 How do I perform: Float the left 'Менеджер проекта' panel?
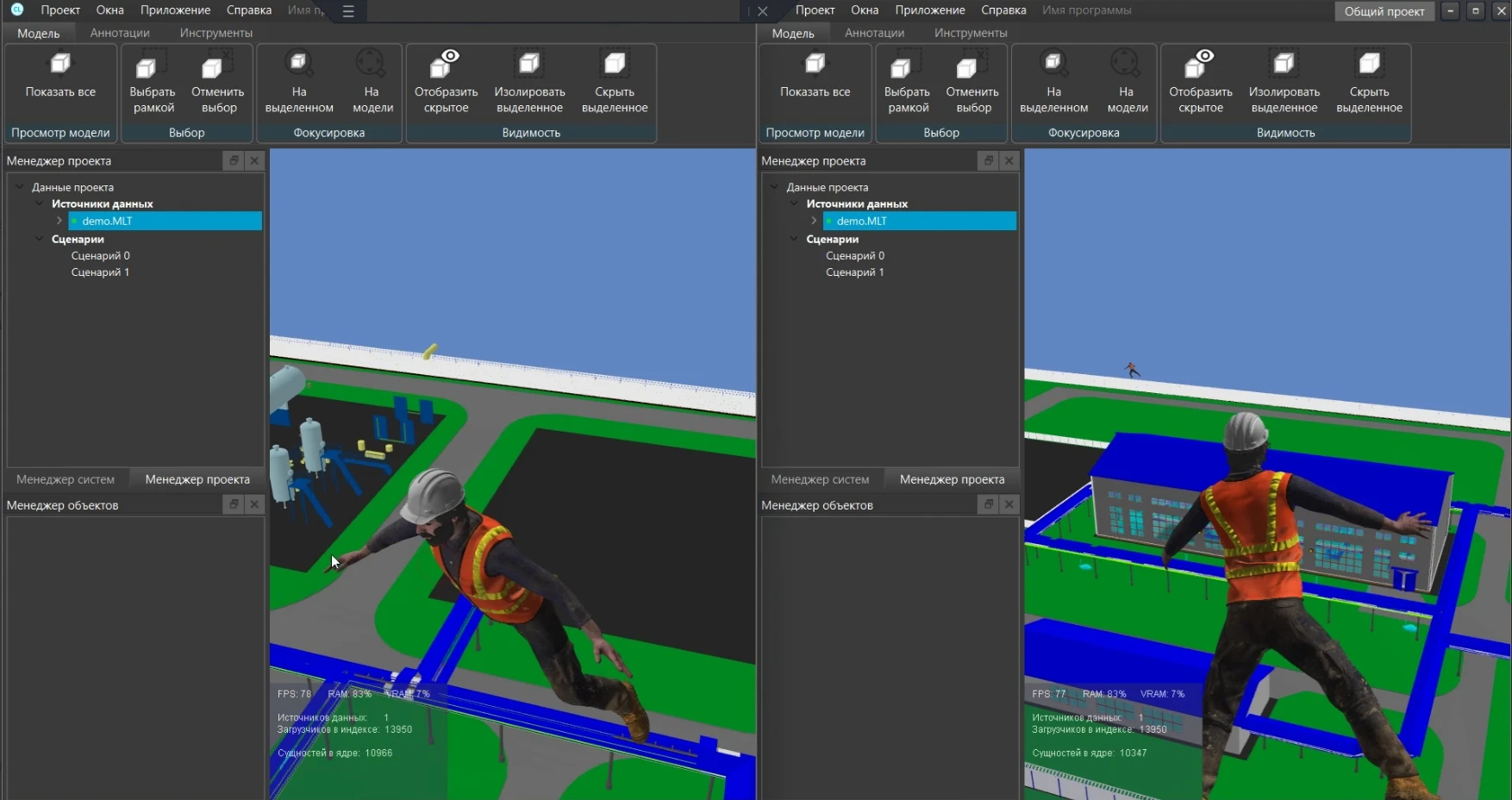pyautogui.click(x=234, y=160)
